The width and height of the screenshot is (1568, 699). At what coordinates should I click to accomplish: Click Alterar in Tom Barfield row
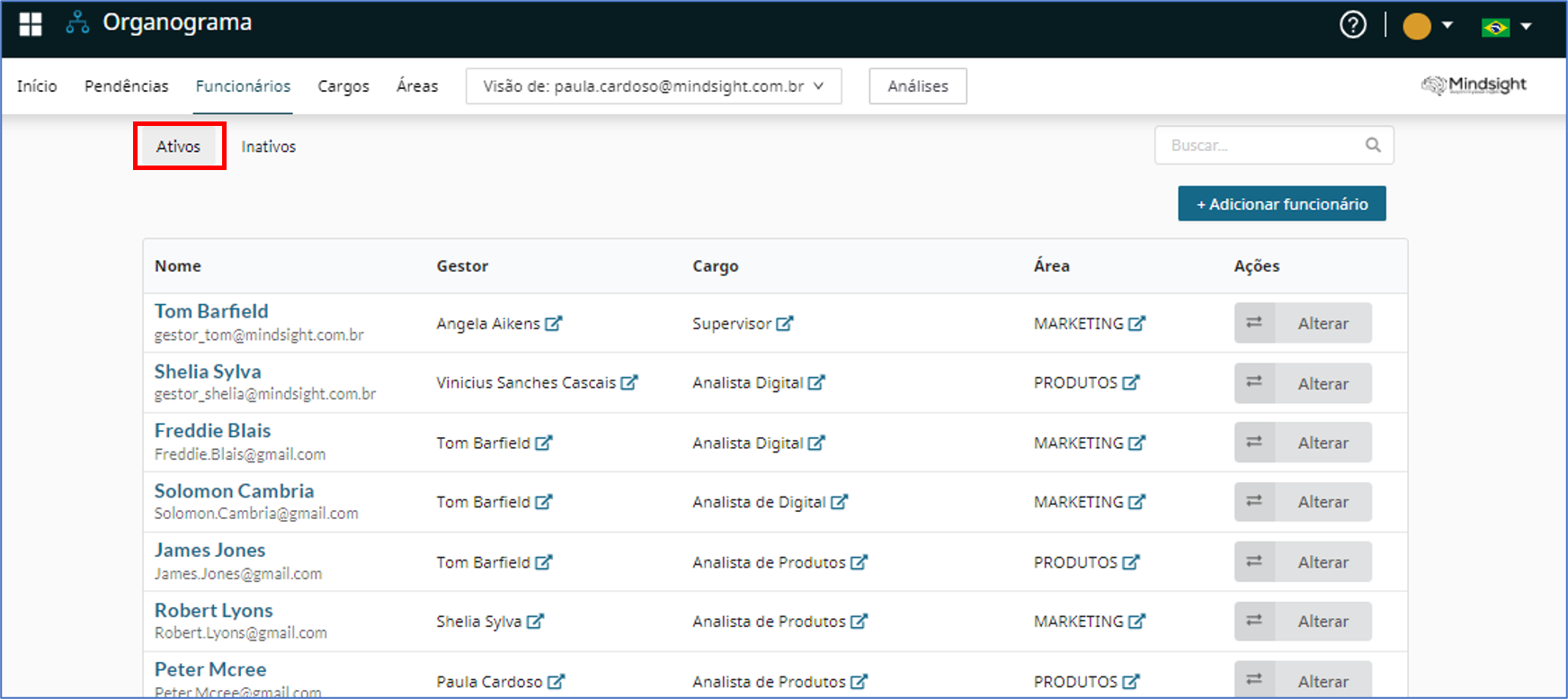click(1323, 323)
